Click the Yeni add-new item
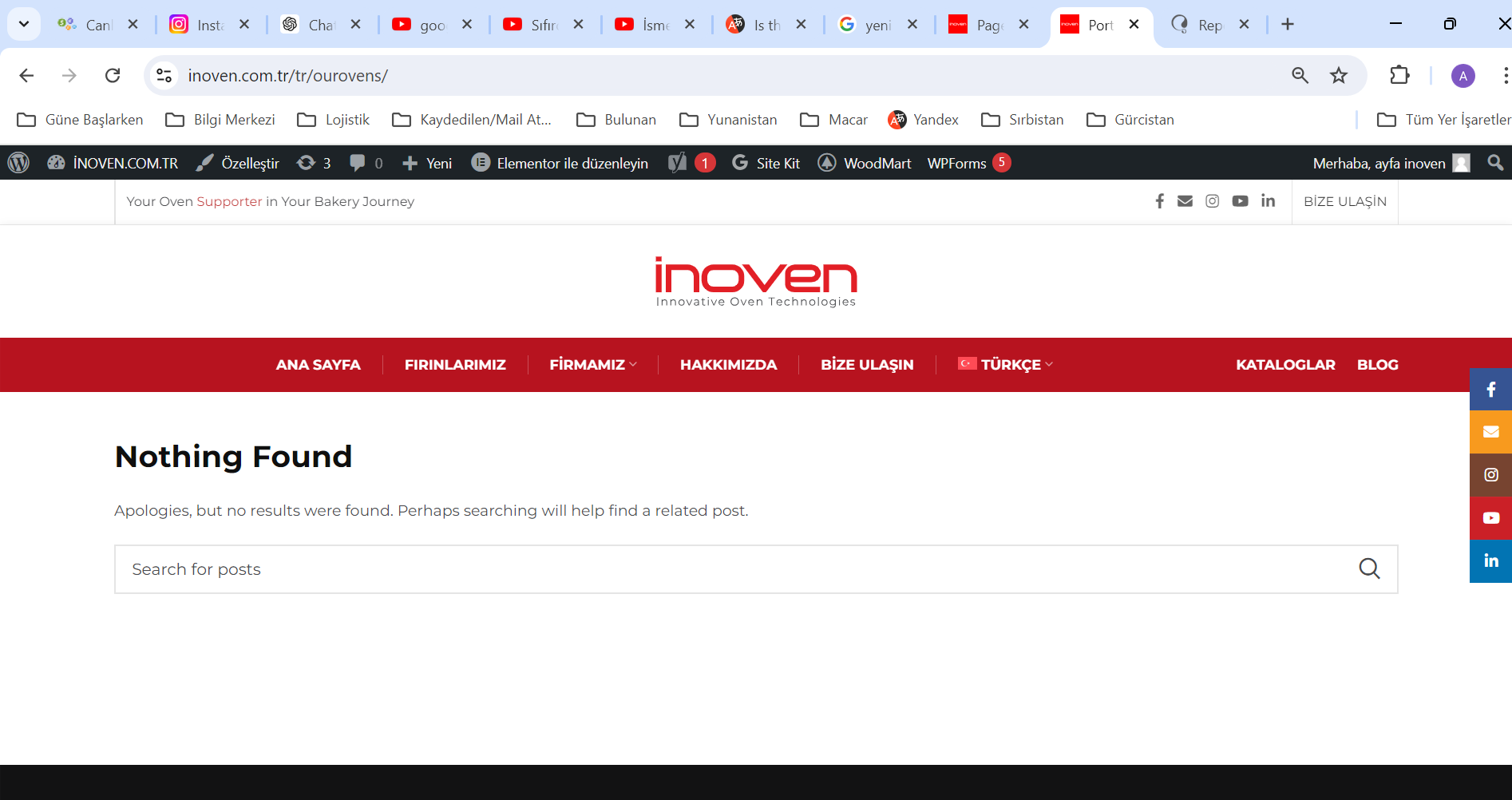This screenshot has height=800, width=1512. (427, 163)
